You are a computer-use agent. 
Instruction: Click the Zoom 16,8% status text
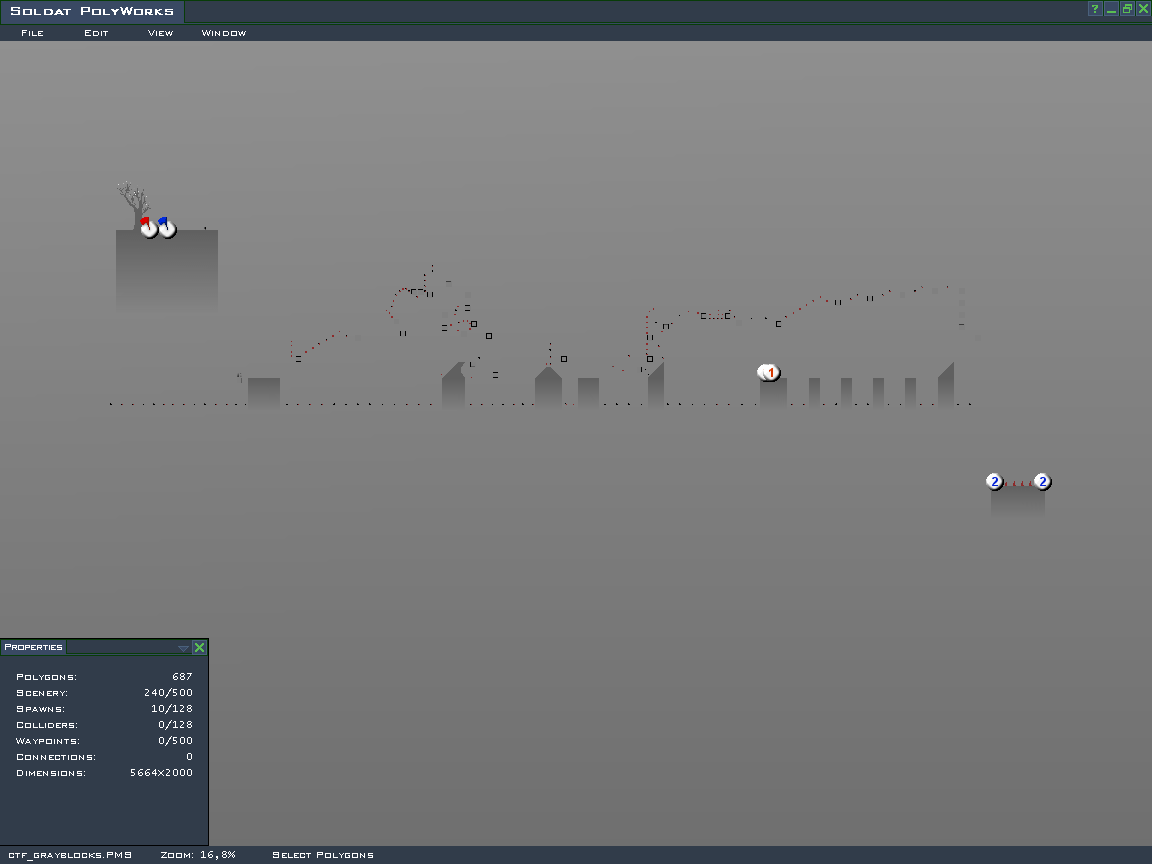coord(198,855)
